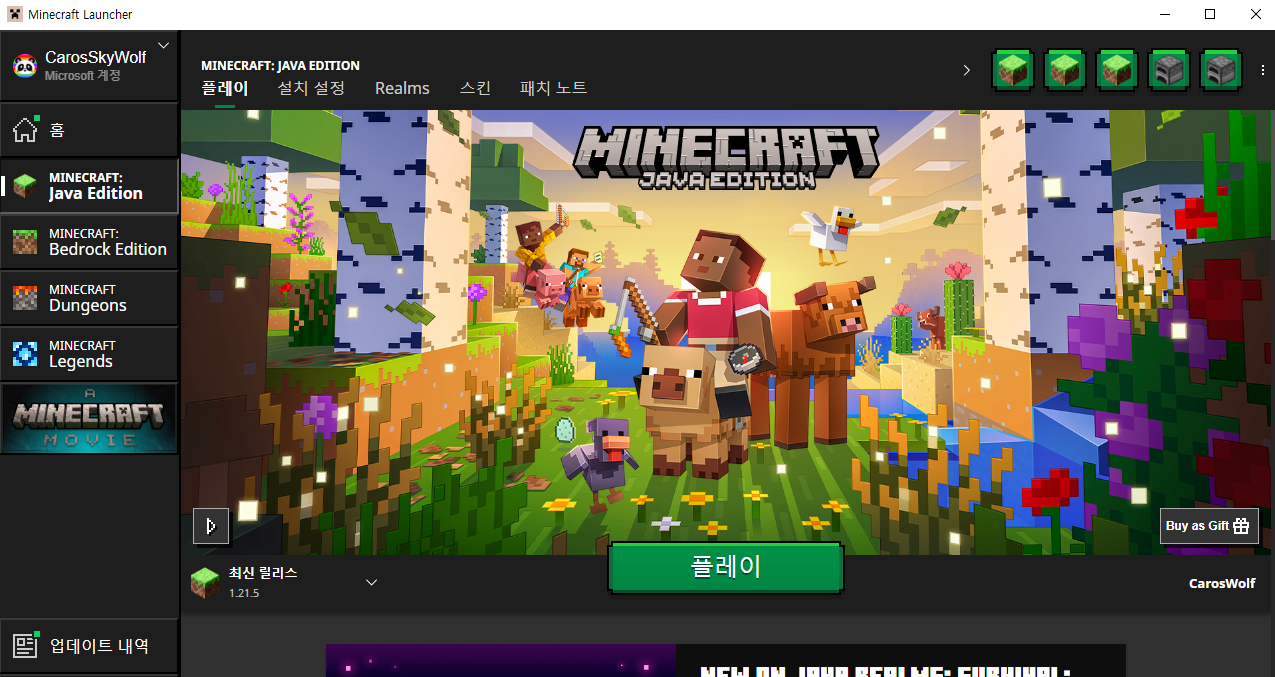Open the A Minecraft Movie promo banner

[89, 418]
